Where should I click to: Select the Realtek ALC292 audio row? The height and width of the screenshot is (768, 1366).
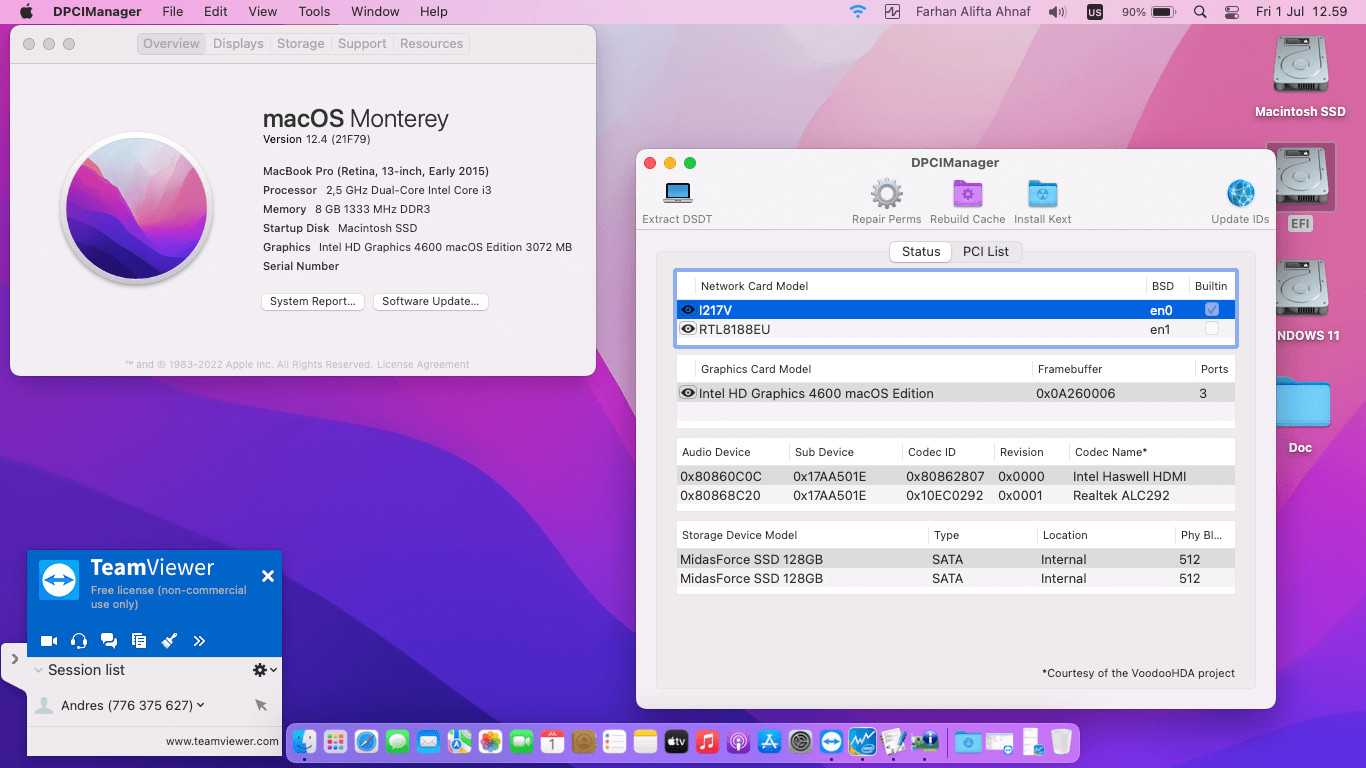point(956,495)
